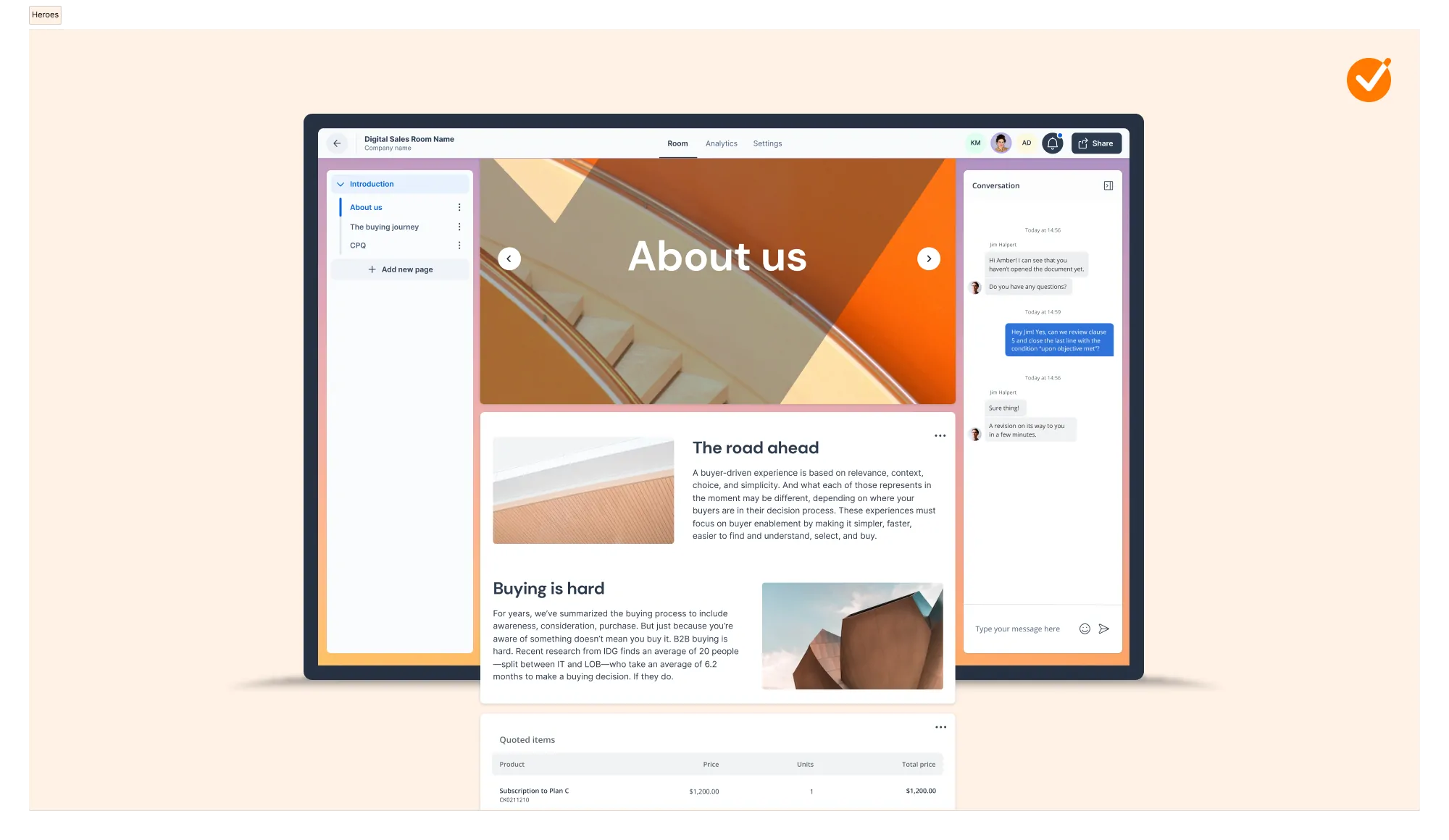The width and height of the screenshot is (1449, 840).
Task: Select the About us page in sidebar
Action: [x=365, y=206]
